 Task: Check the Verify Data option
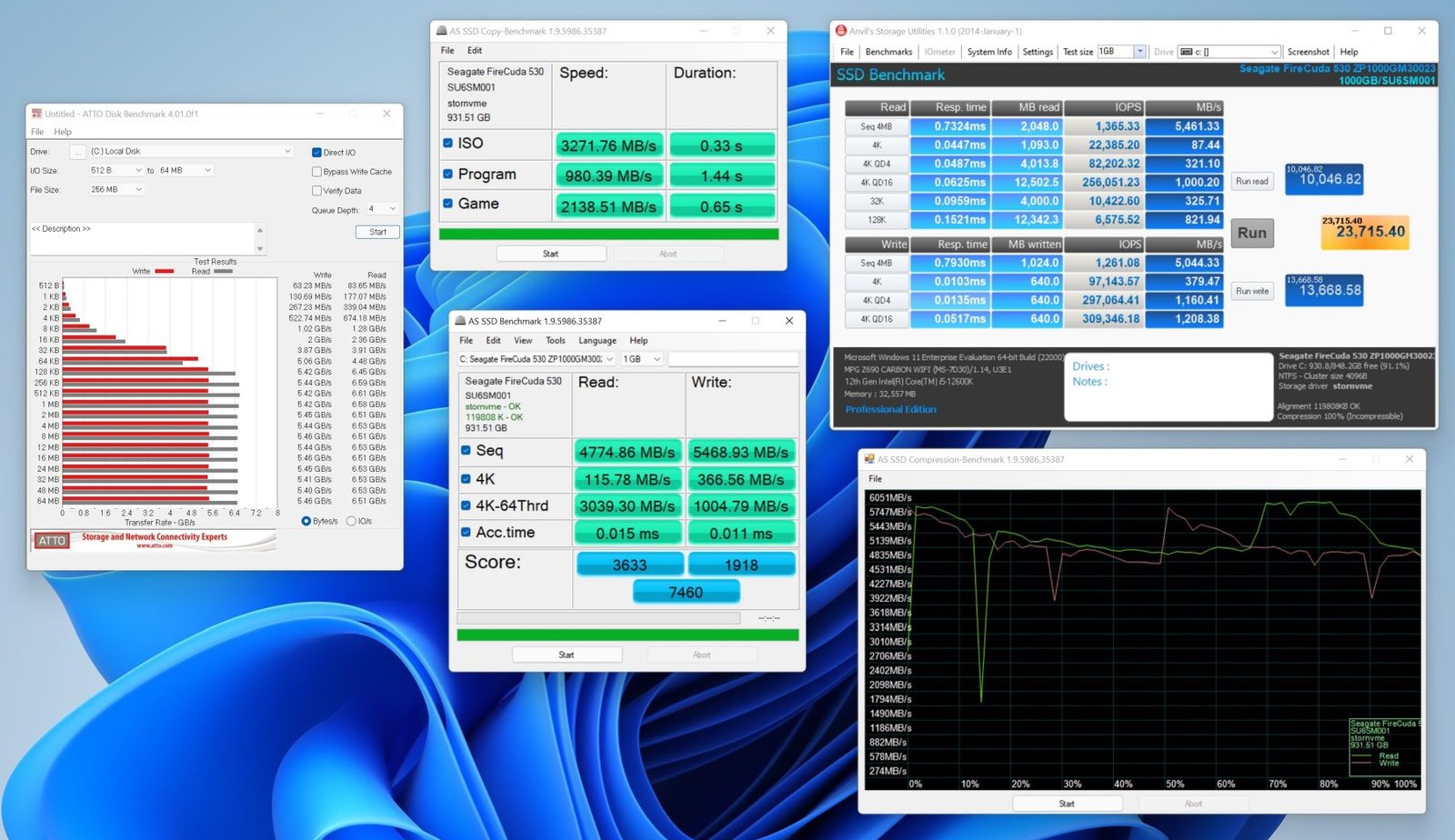(x=316, y=191)
